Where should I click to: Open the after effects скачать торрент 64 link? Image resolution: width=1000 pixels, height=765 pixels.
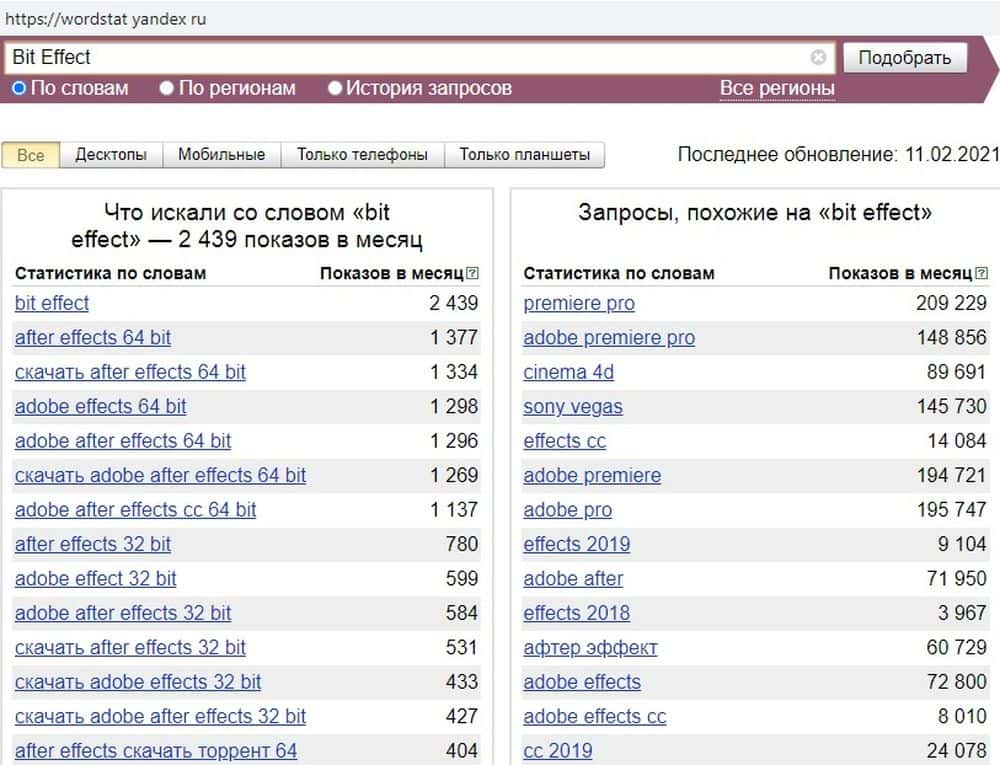coord(156,751)
